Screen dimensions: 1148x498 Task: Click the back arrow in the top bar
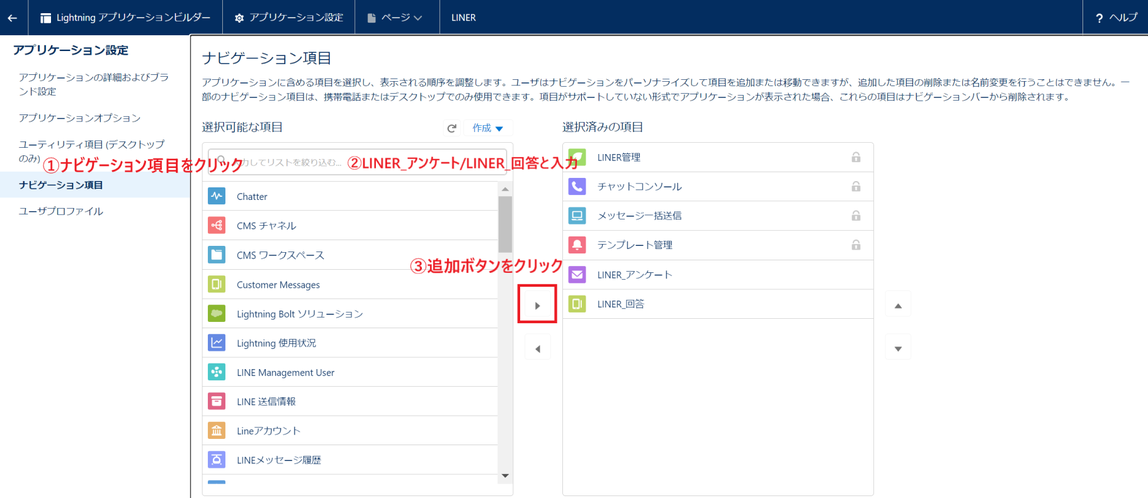click(x=12, y=18)
